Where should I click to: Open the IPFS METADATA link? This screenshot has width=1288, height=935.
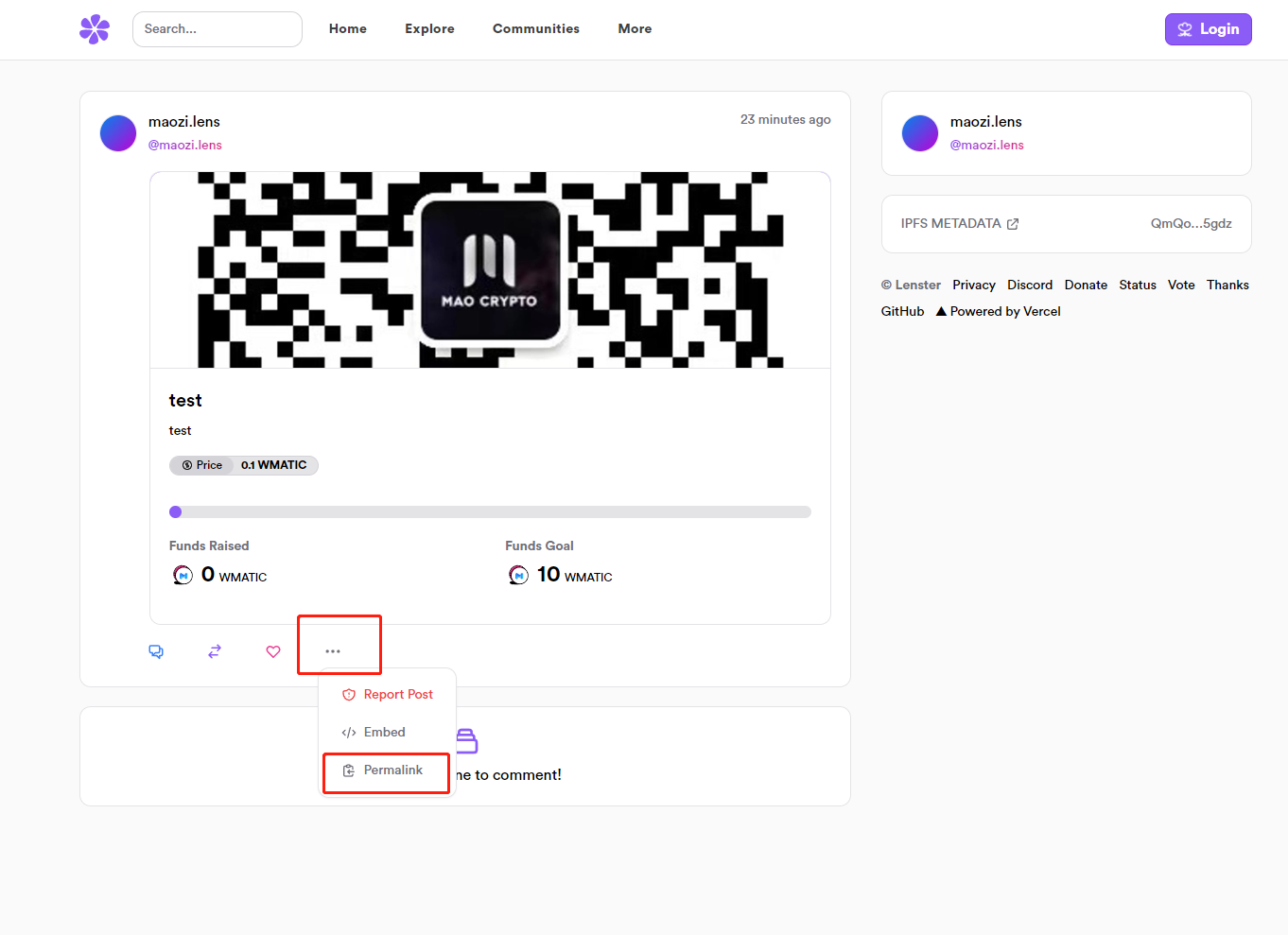pos(960,224)
